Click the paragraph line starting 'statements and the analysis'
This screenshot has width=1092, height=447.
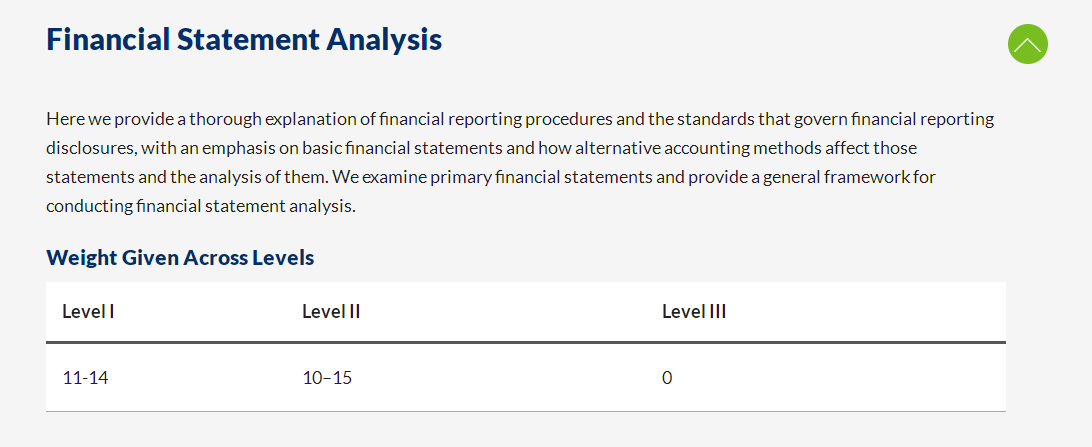point(490,177)
